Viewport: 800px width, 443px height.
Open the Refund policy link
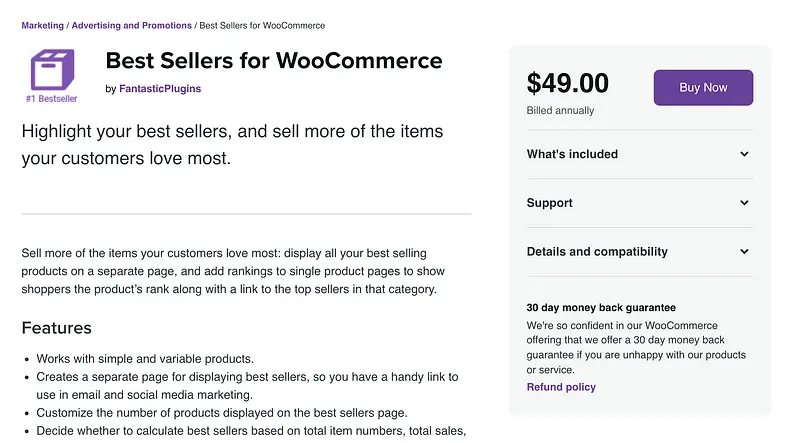click(561, 387)
